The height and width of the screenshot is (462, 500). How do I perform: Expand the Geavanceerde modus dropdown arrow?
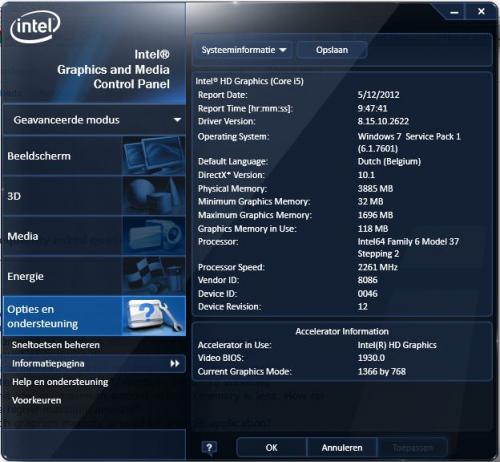(177, 120)
